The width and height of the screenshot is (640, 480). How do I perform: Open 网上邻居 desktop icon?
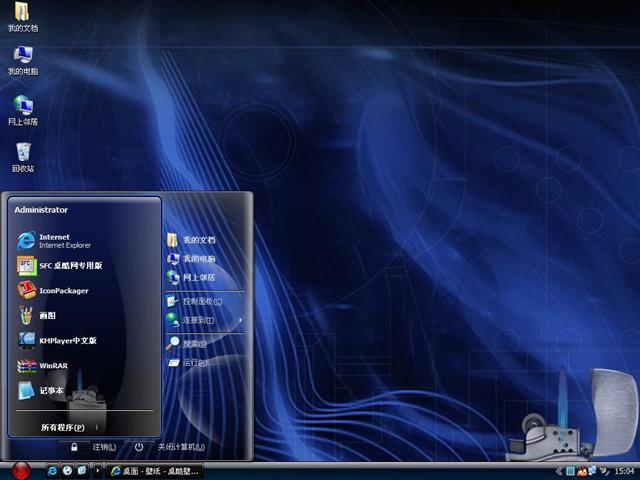click(23, 108)
